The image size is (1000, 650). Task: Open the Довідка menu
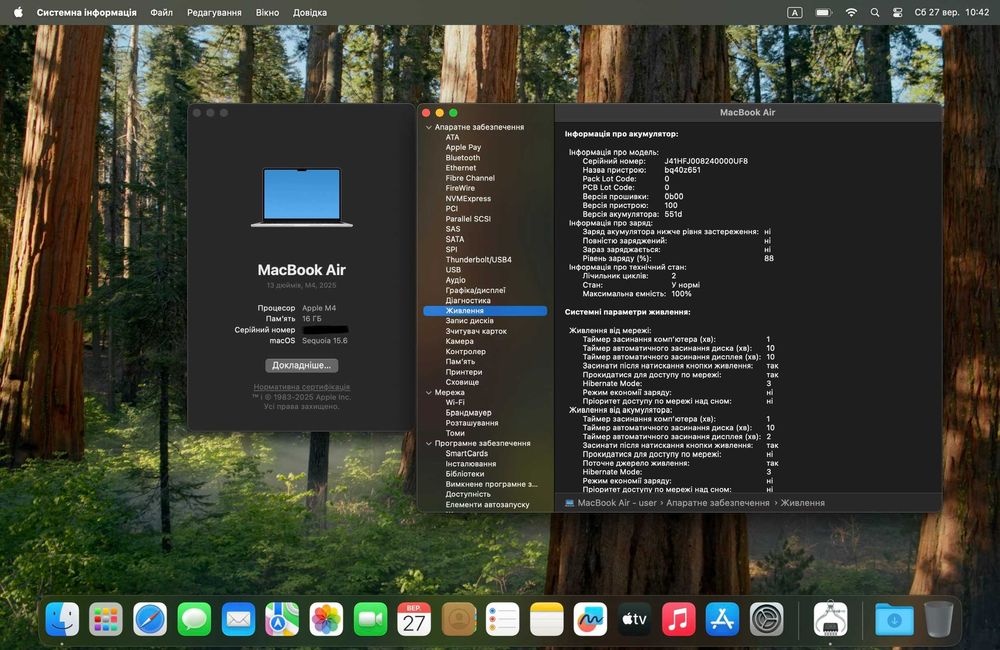click(x=309, y=12)
